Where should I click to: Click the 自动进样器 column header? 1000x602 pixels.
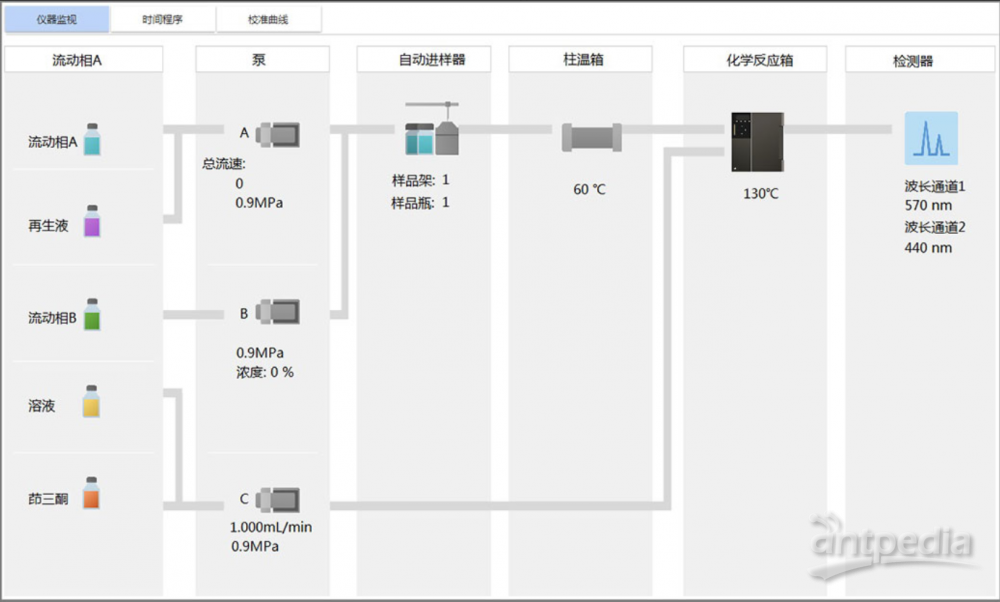[425, 60]
